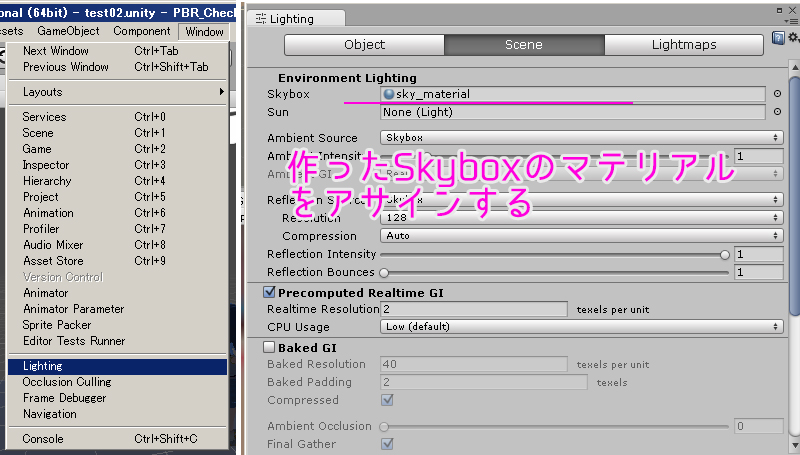Switch to the Scene lighting tab

(524, 45)
